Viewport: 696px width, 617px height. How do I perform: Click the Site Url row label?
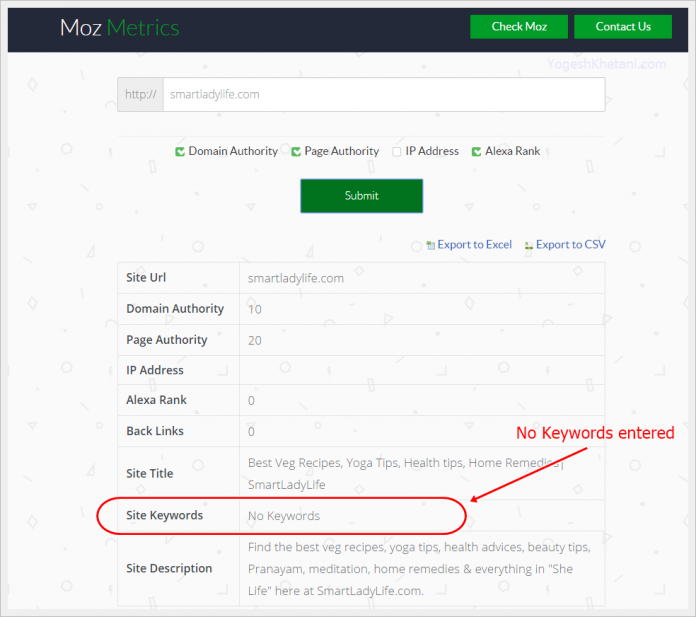[x=146, y=277]
